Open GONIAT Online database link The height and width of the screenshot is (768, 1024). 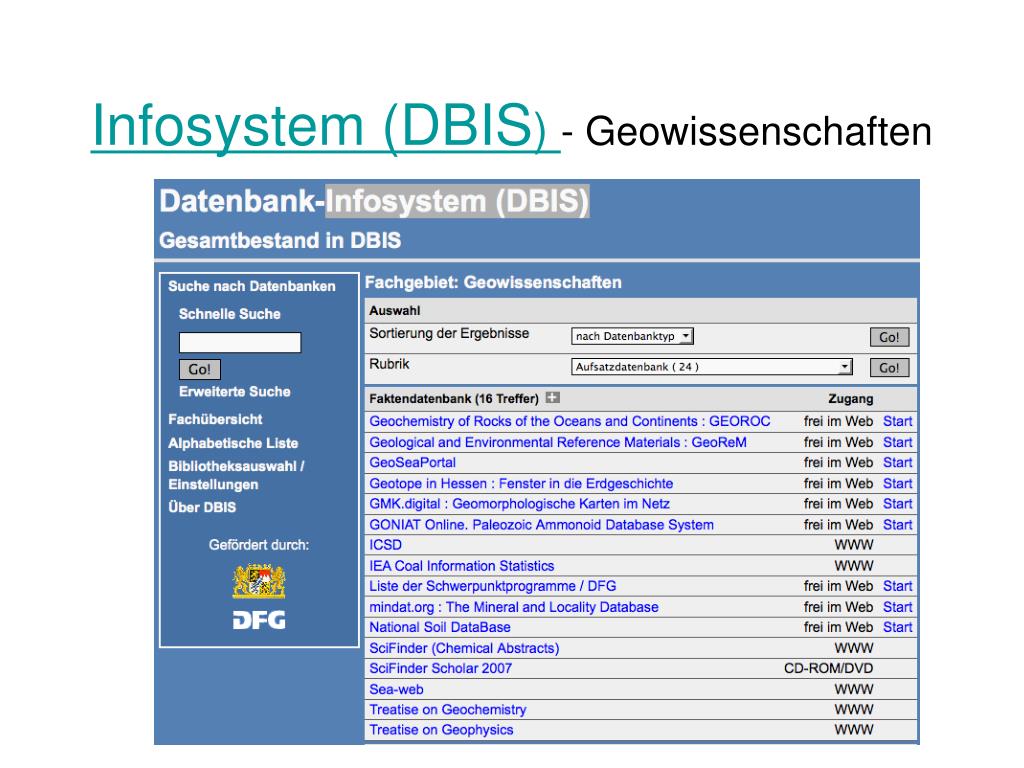(541, 524)
